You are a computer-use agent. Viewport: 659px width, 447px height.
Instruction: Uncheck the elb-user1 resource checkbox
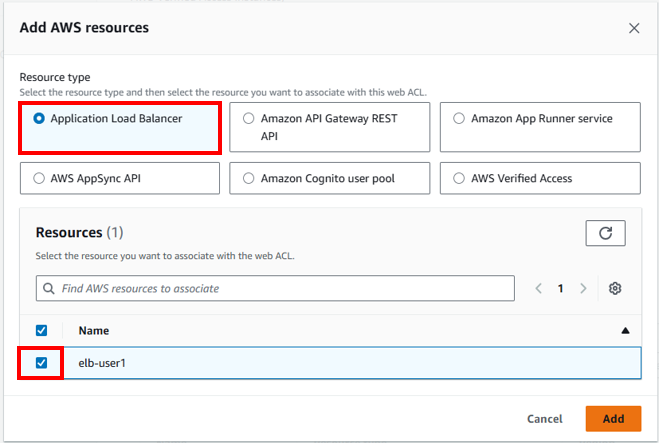[x=41, y=363]
